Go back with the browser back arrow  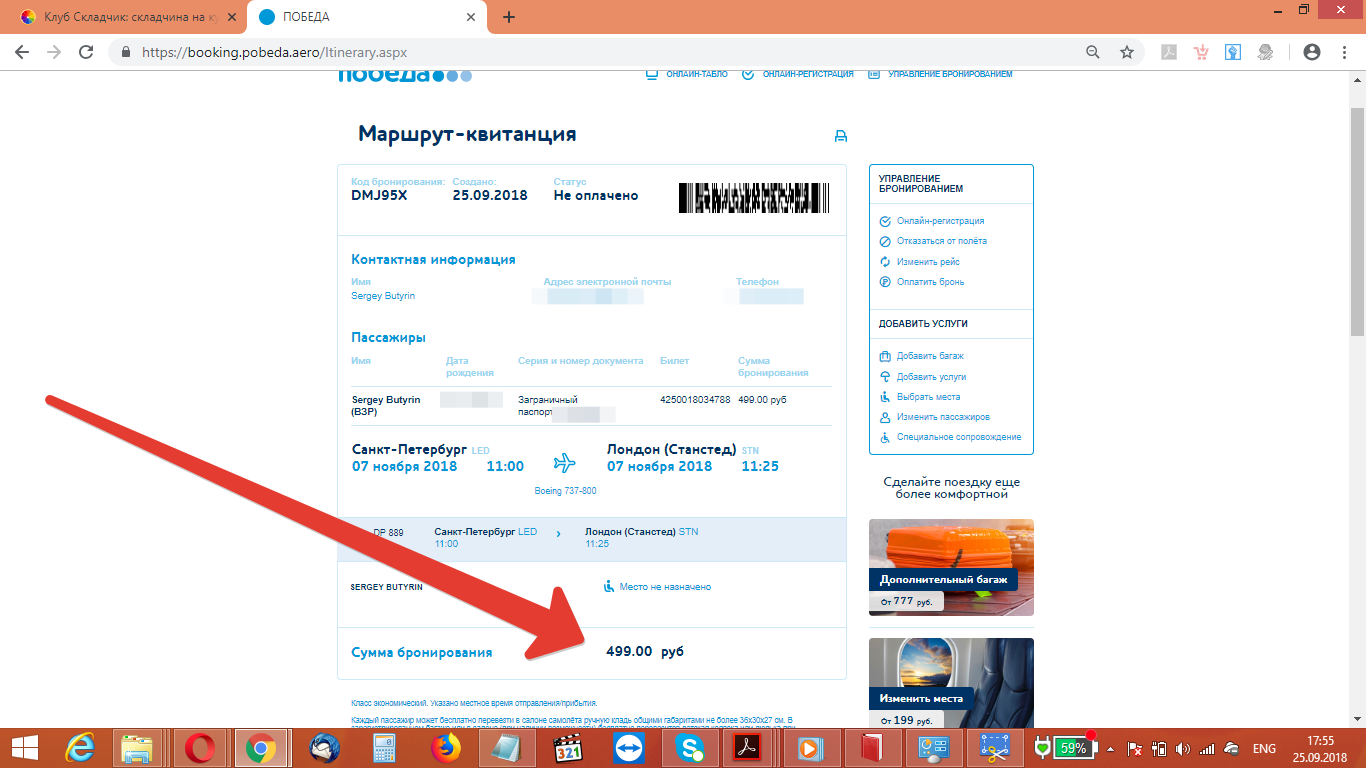[x=22, y=52]
